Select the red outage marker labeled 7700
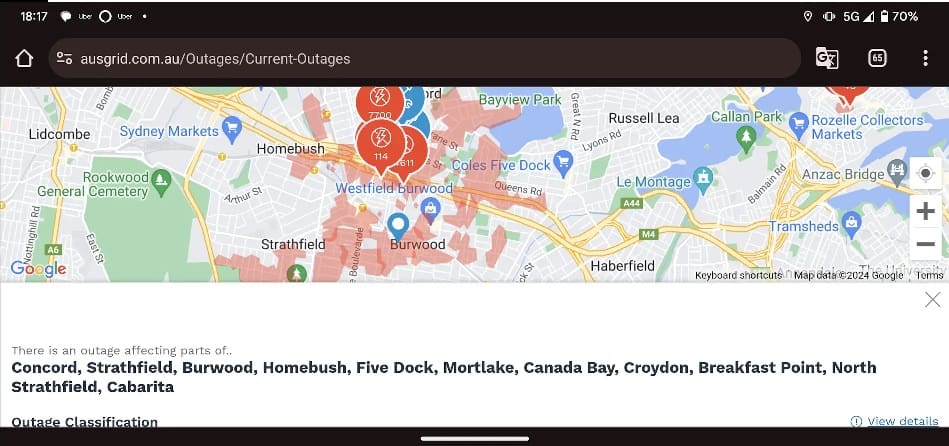The width and height of the screenshot is (949, 446). pyautogui.click(x=380, y=104)
